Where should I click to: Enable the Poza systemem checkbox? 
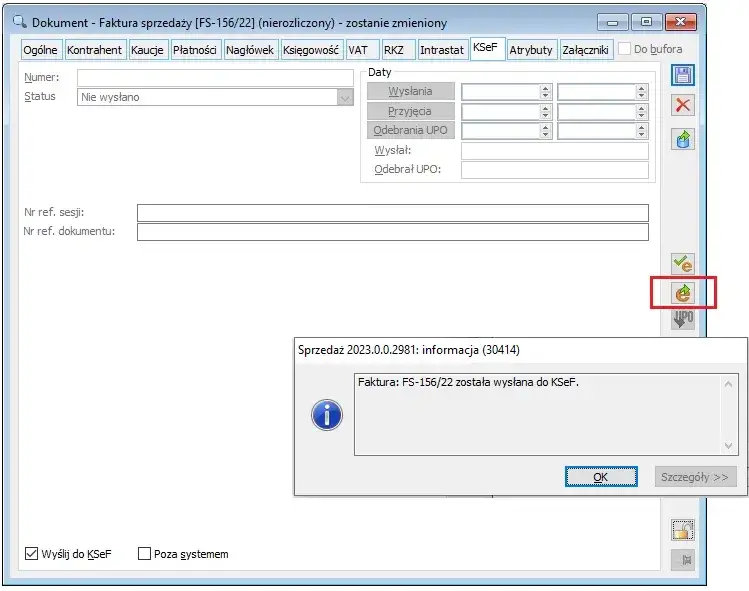pyautogui.click(x=144, y=554)
